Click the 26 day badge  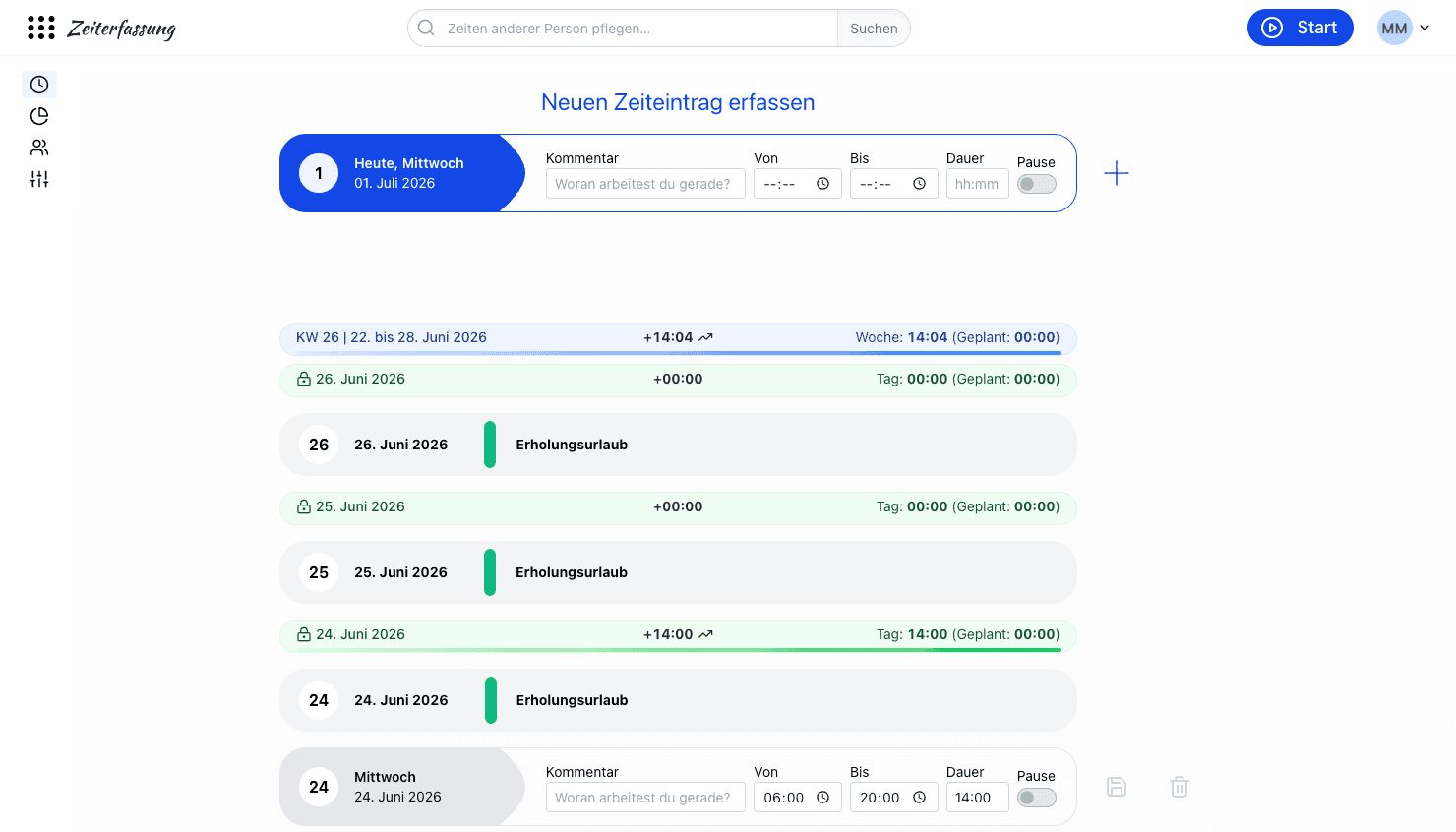pyautogui.click(x=319, y=445)
